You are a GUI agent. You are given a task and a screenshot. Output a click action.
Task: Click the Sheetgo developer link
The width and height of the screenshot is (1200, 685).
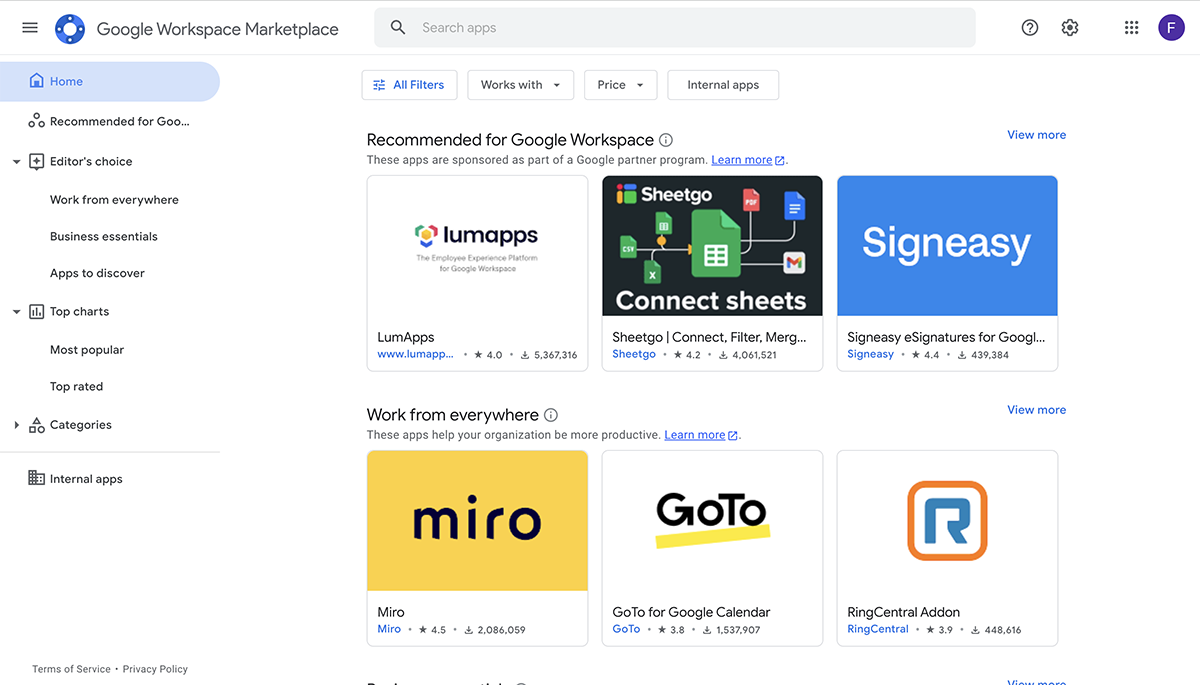(x=634, y=354)
